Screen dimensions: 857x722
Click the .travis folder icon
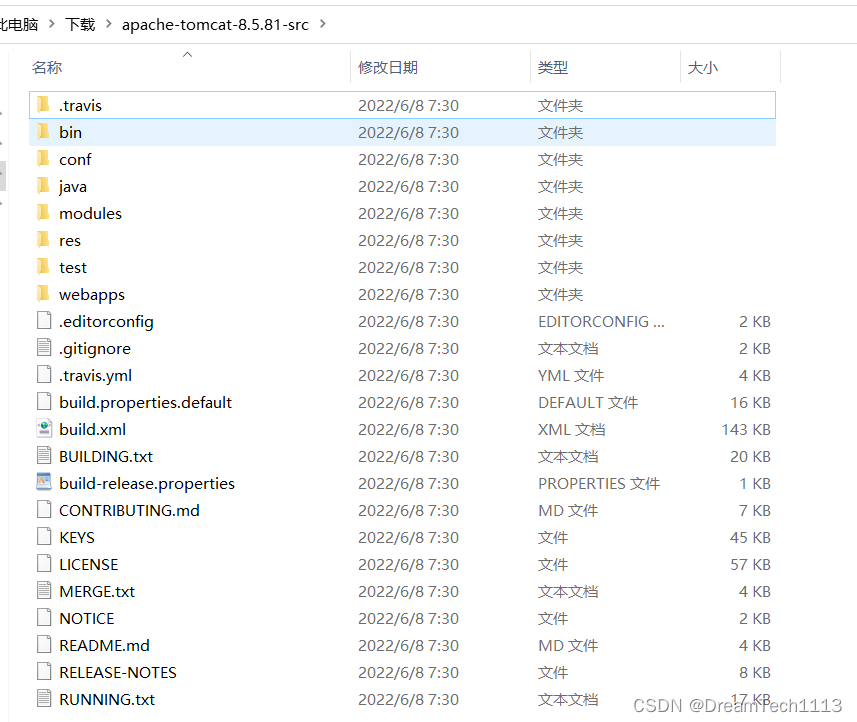[44, 104]
